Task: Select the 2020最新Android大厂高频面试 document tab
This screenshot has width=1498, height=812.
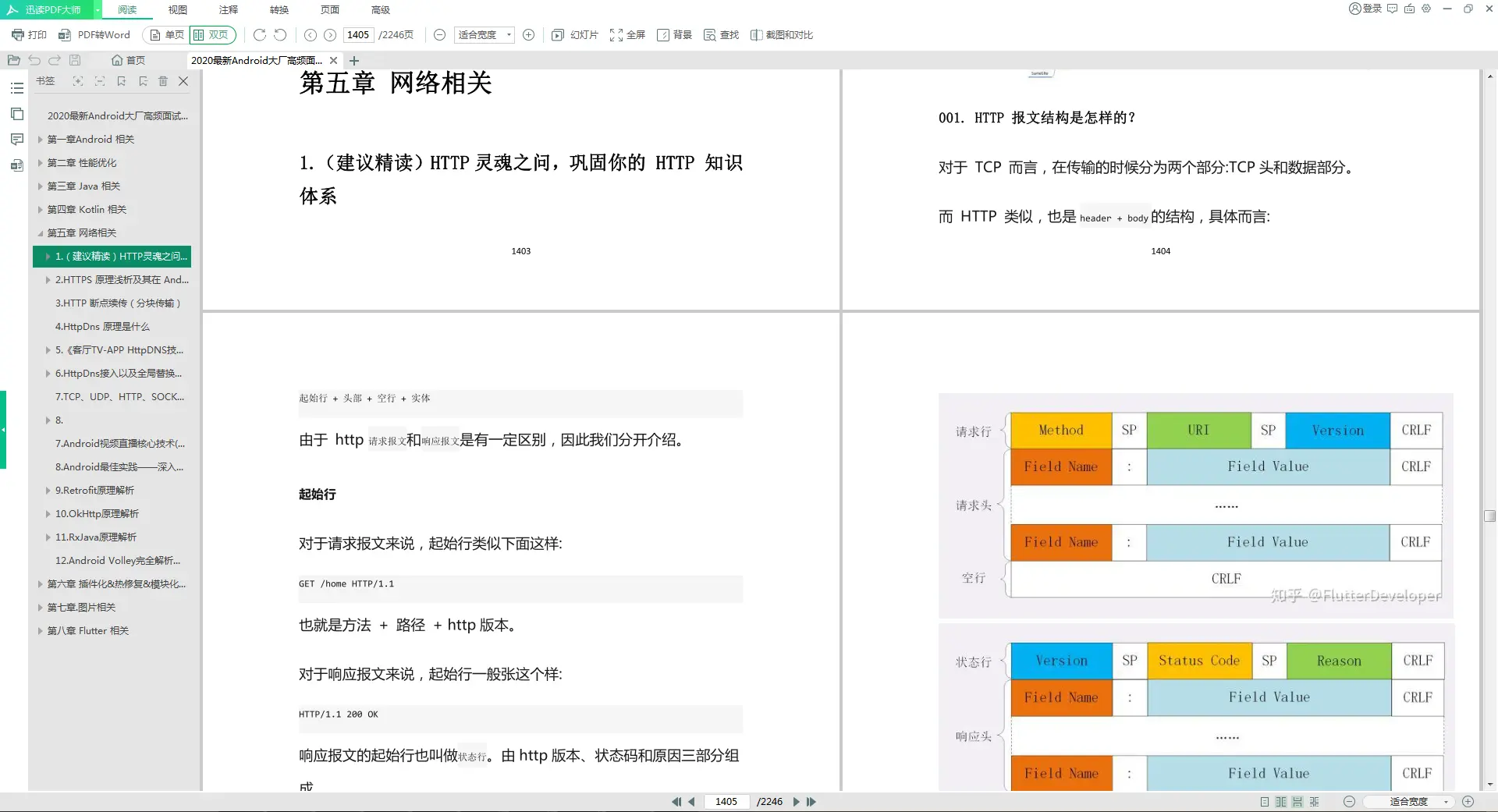Action: (257, 59)
